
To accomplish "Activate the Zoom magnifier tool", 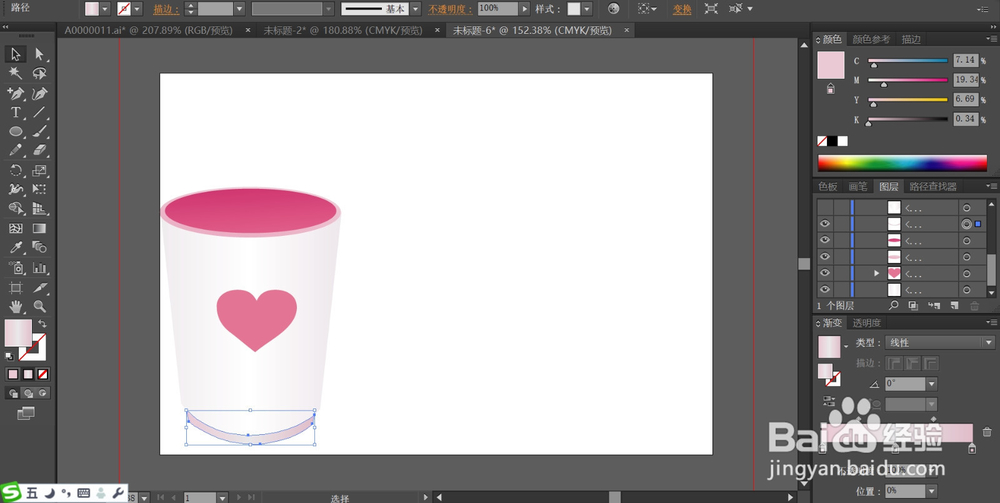I will point(40,306).
